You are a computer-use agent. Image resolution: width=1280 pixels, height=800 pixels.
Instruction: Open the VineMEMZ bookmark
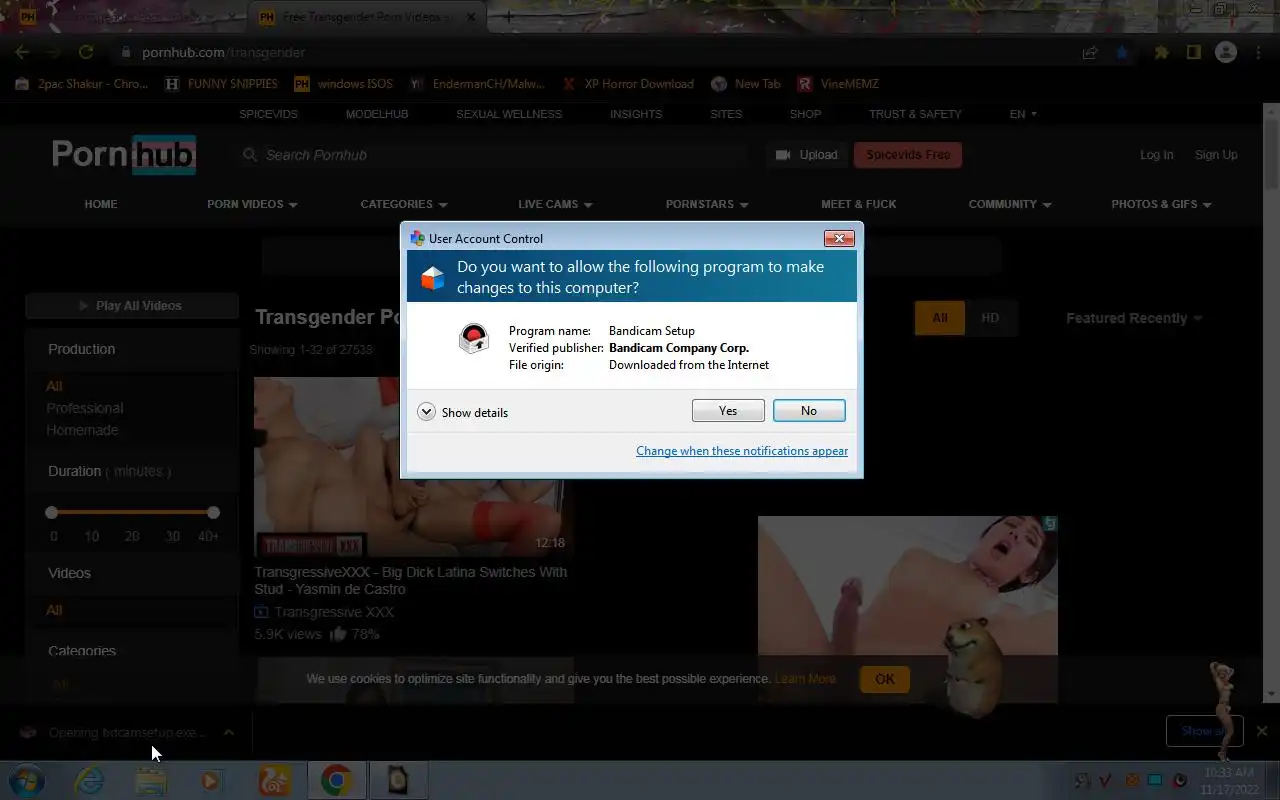(x=838, y=84)
